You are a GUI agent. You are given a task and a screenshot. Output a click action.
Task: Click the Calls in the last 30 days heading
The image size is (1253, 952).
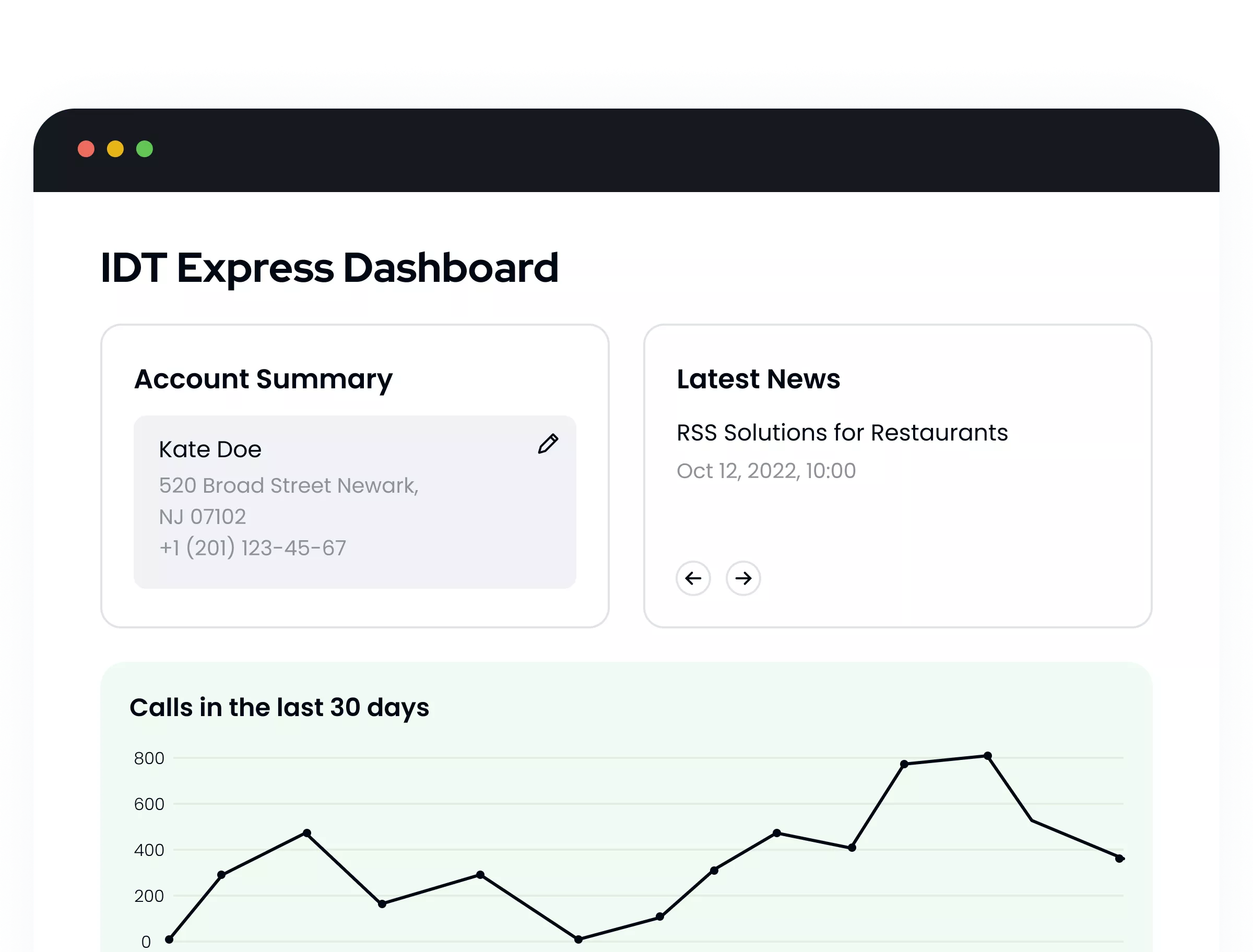(x=279, y=708)
